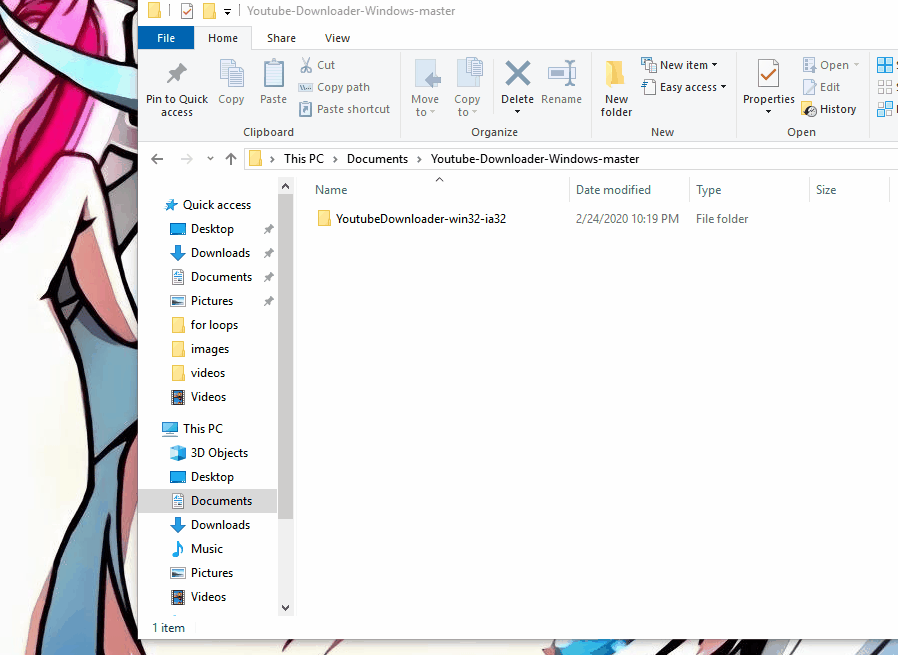This screenshot has height=655, width=898.
Task: Click Paste shortcut command
Action: (x=344, y=109)
